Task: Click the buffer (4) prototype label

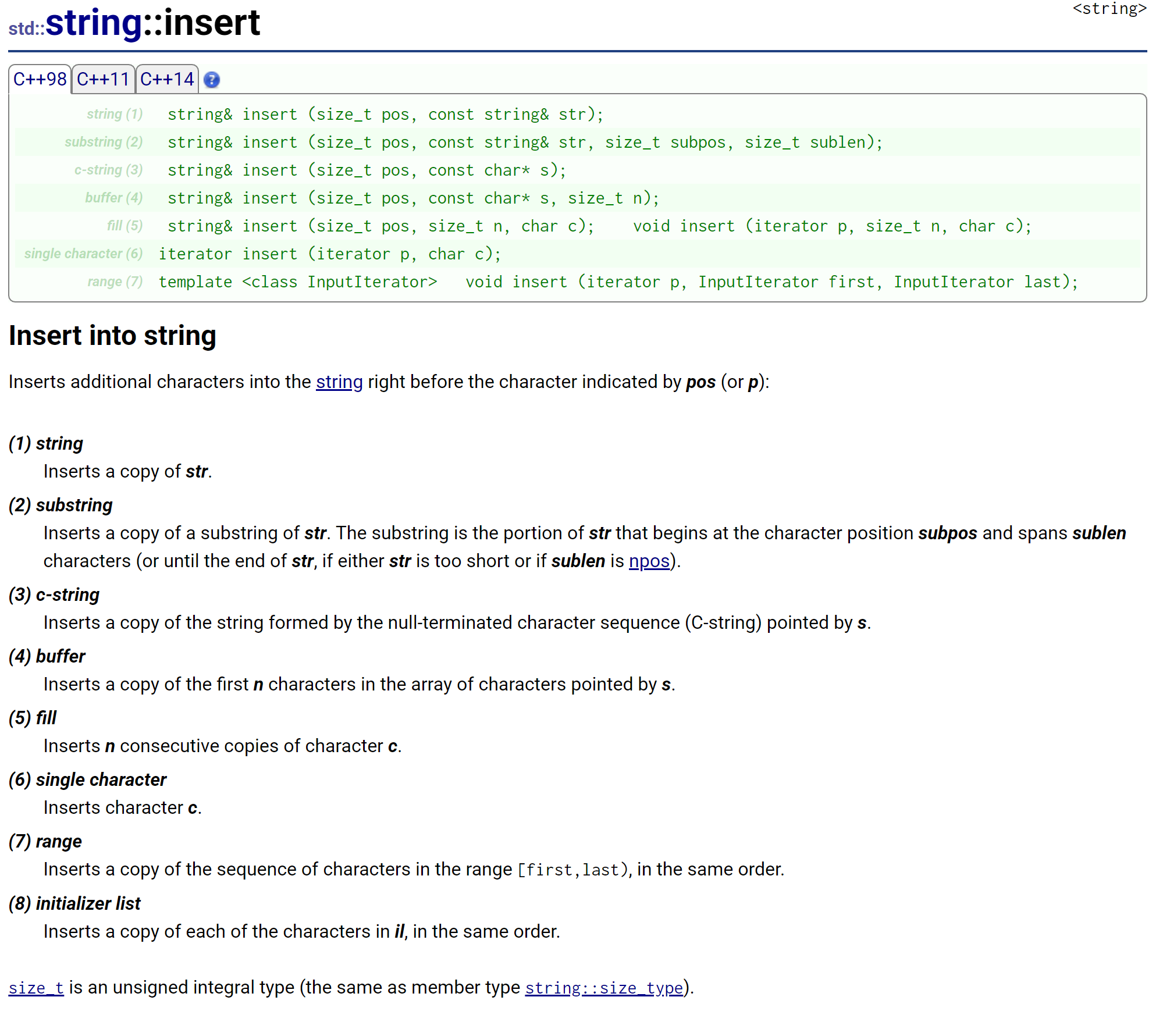Action: (113, 198)
